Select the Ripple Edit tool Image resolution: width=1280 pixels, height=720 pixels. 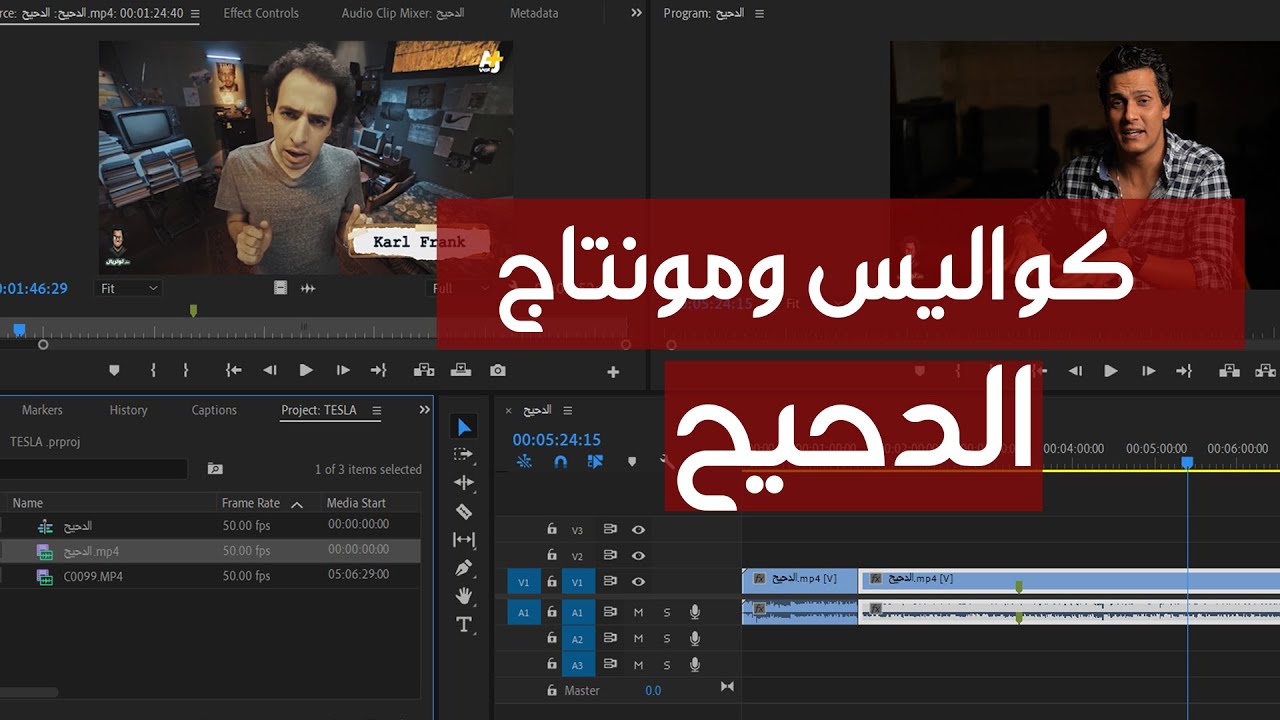coord(464,483)
